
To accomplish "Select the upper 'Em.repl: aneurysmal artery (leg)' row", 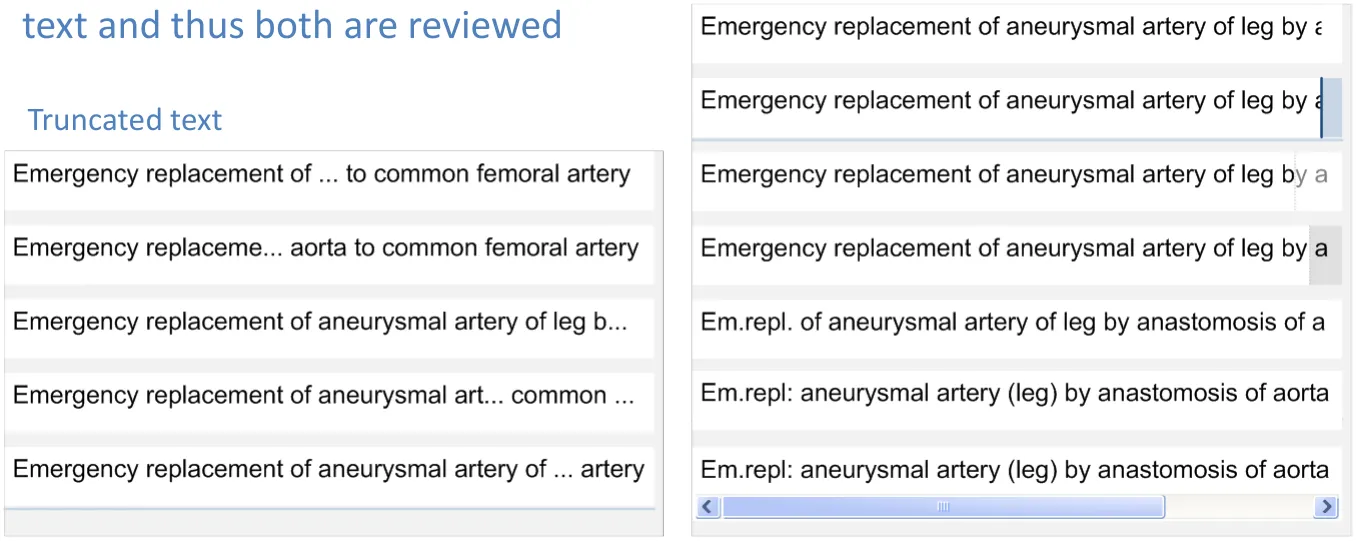I will click(x=1014, y=395).
